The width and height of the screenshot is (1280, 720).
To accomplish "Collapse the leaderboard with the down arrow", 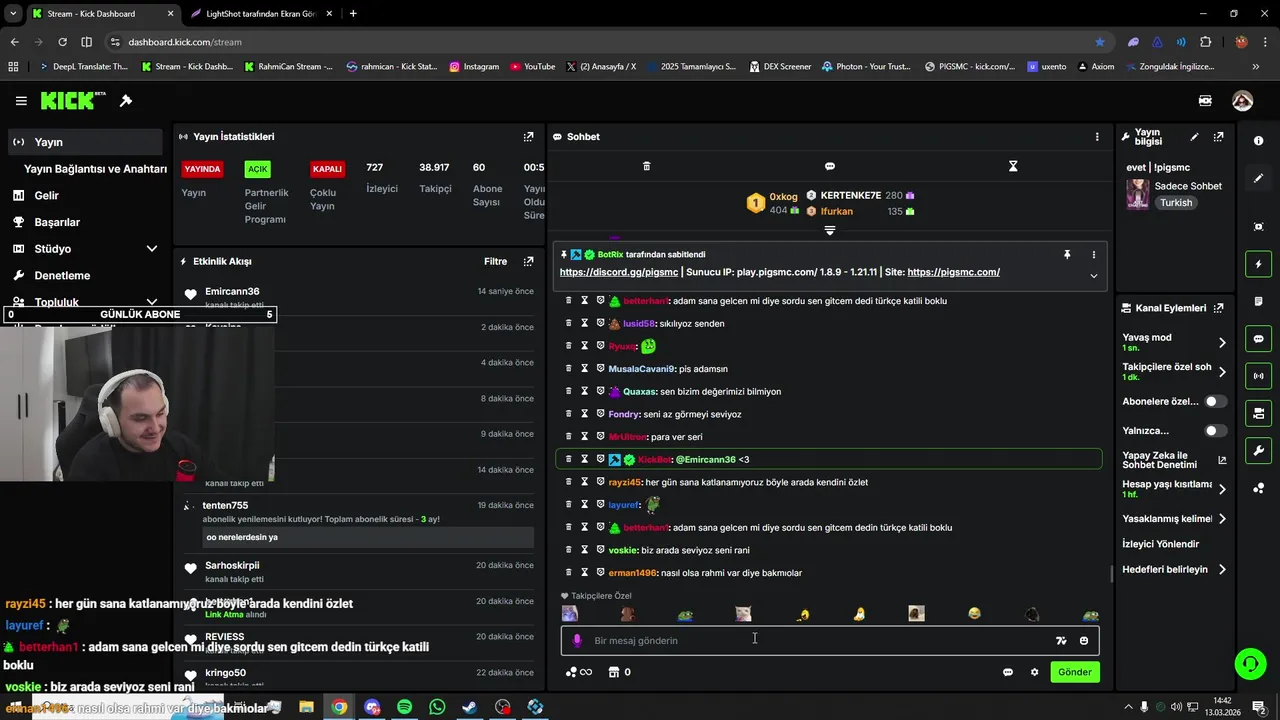I will tap(829, 231).
